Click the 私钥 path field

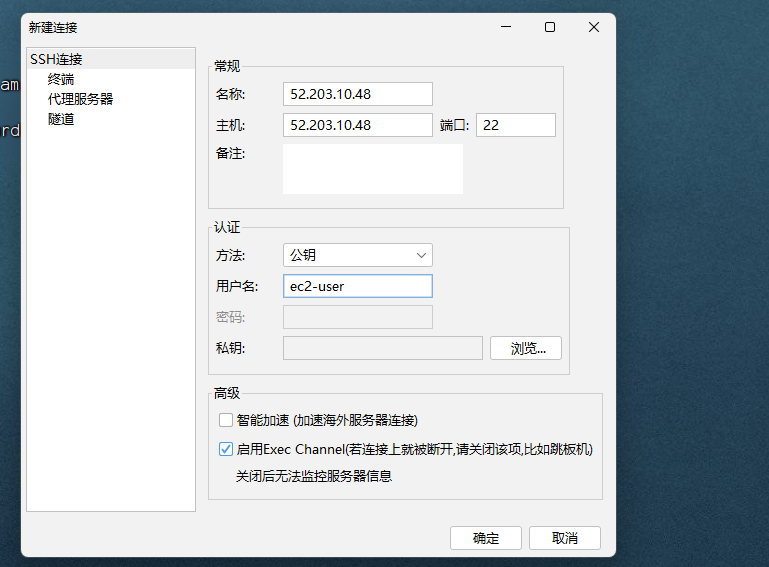click(x=383, y=348)
